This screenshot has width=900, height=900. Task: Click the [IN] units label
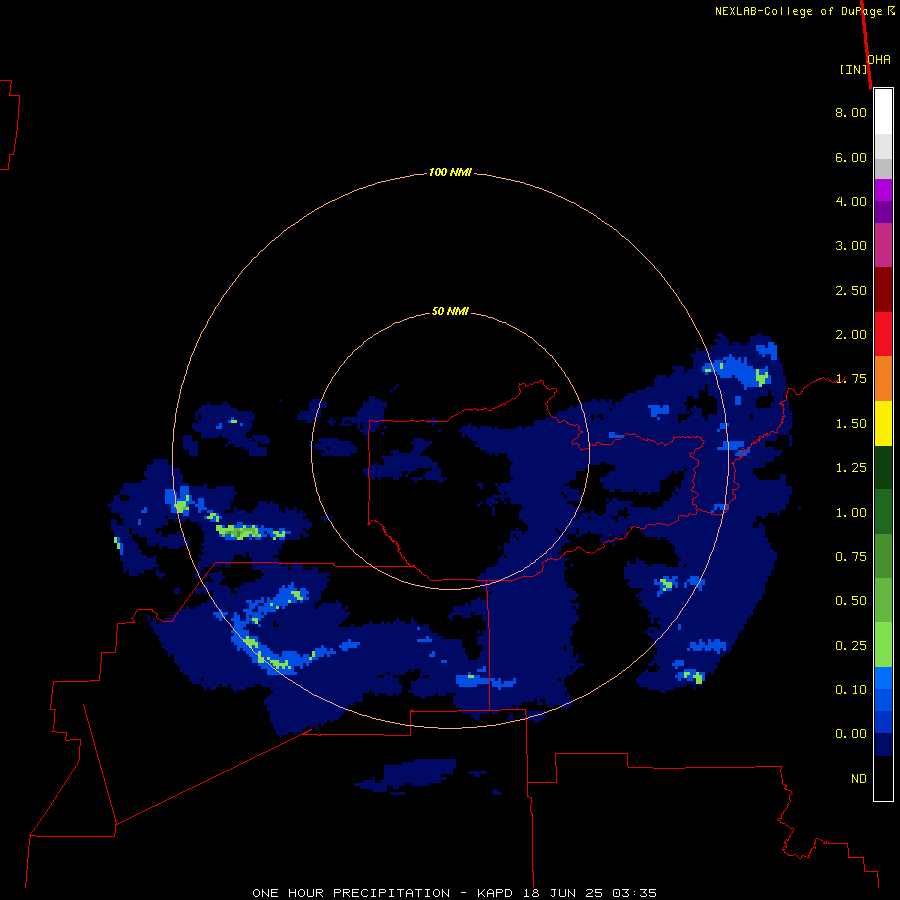pyautogui.click(x=854, y=69)
